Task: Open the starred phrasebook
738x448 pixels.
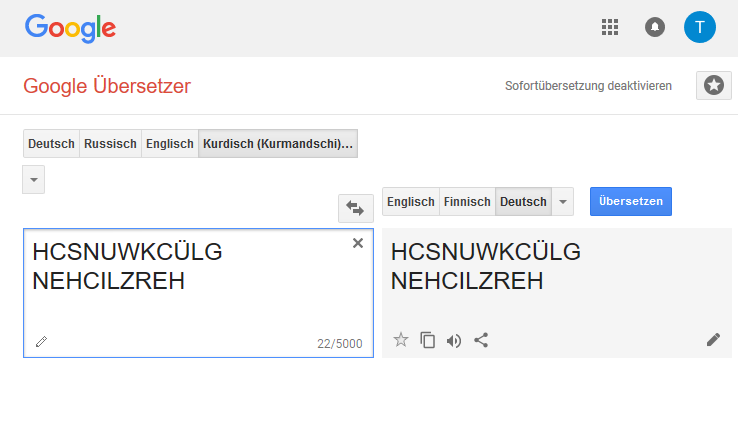Action: [x=713, y=86]
